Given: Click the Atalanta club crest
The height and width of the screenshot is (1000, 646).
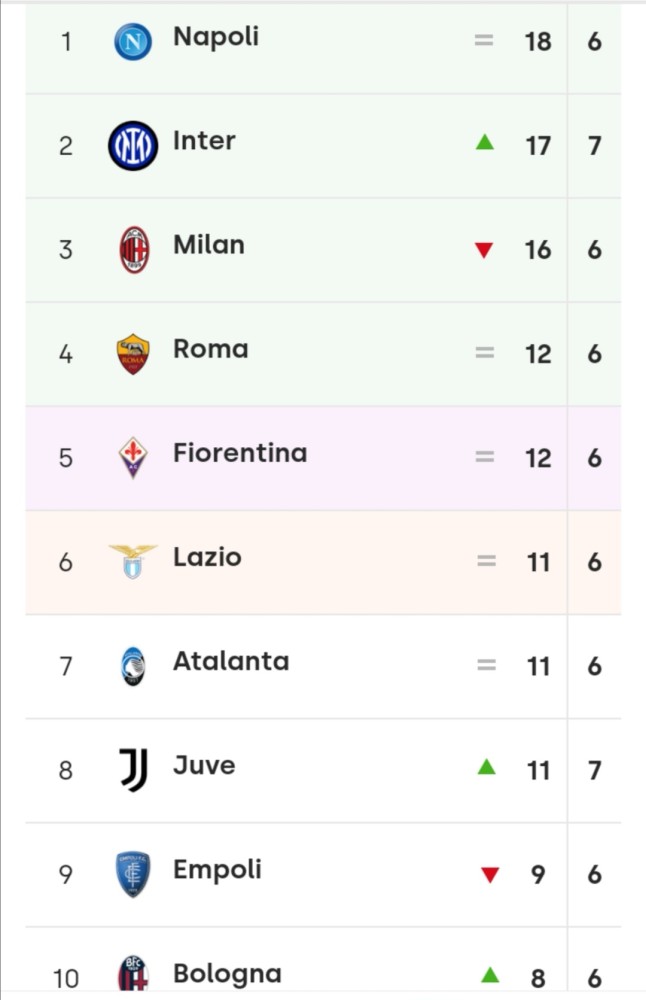Looking at the screenshot, I should coord(133,666).
